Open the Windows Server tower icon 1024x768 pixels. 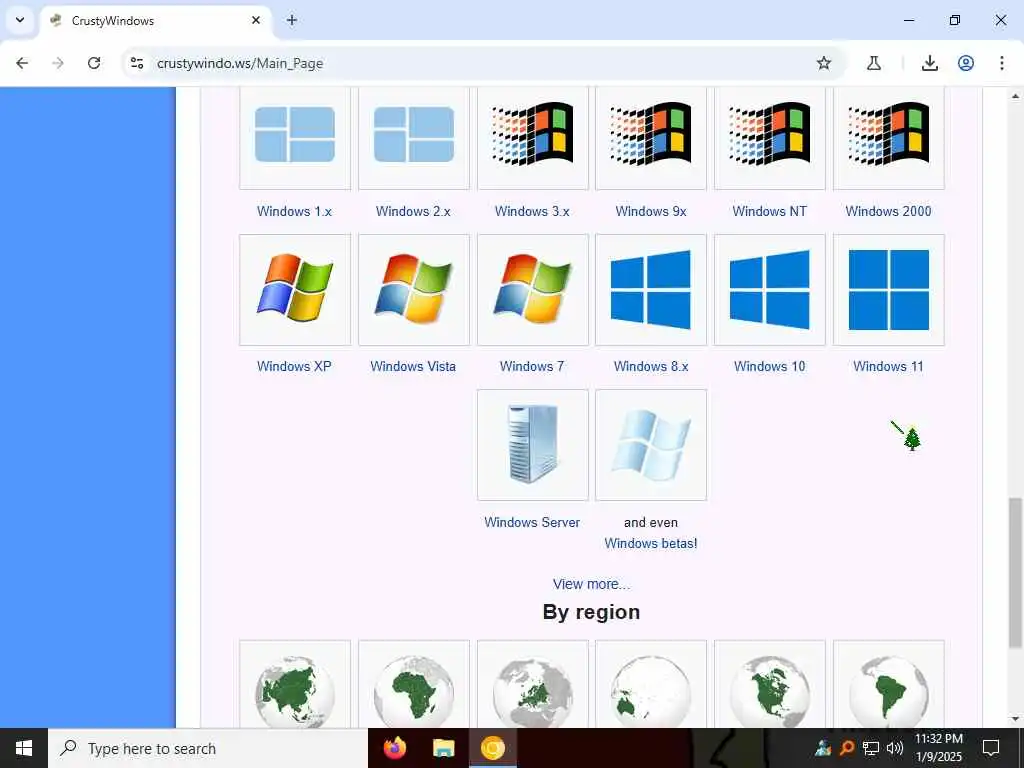(x=532, y=445)
